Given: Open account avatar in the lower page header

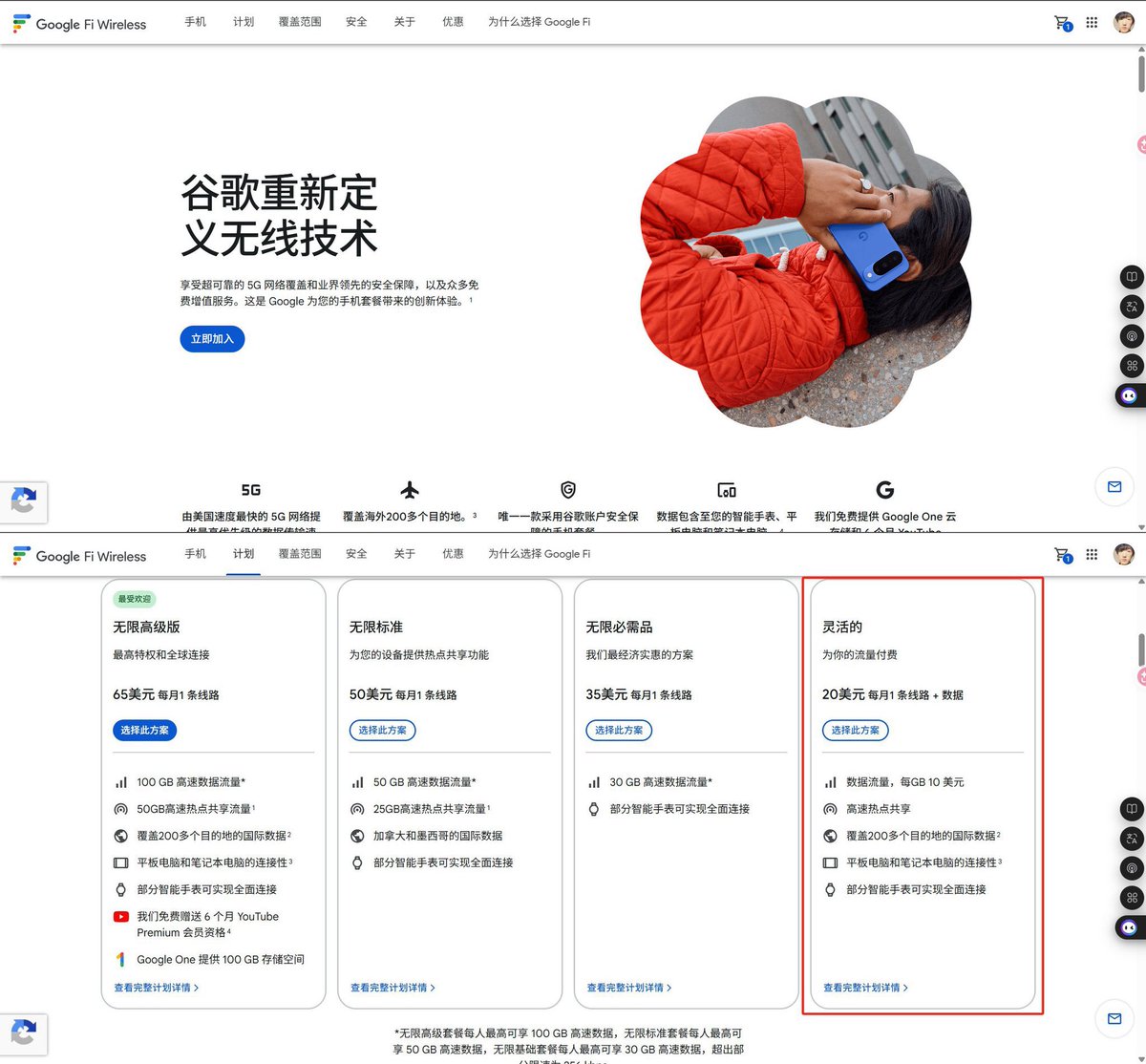Looking at the screenshot, I should (x=1124, y=554).
